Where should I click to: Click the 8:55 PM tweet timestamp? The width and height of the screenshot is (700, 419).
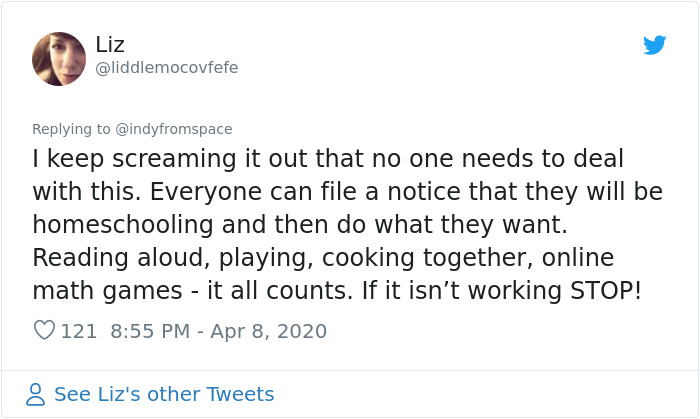150,330
